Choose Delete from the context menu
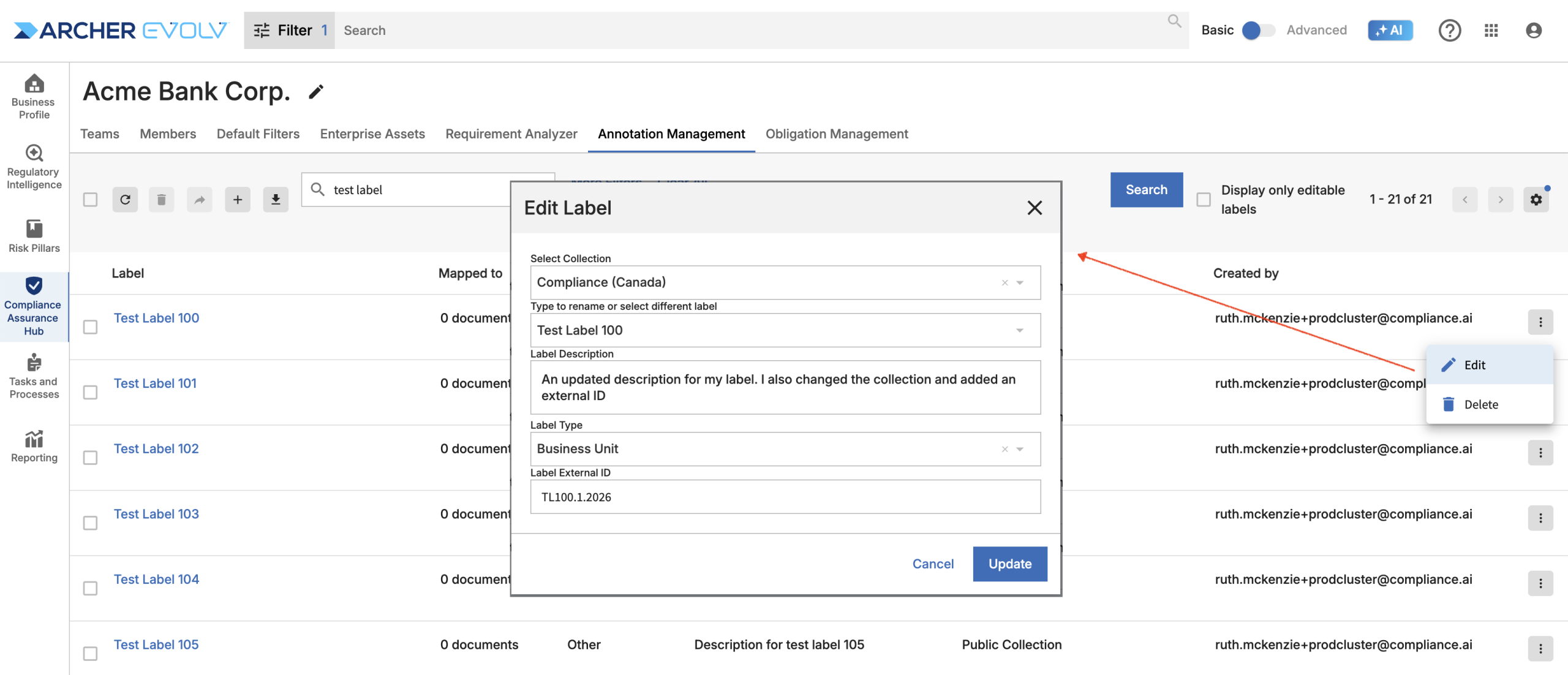The image size is (1568, 675). tap(1480, 404)
